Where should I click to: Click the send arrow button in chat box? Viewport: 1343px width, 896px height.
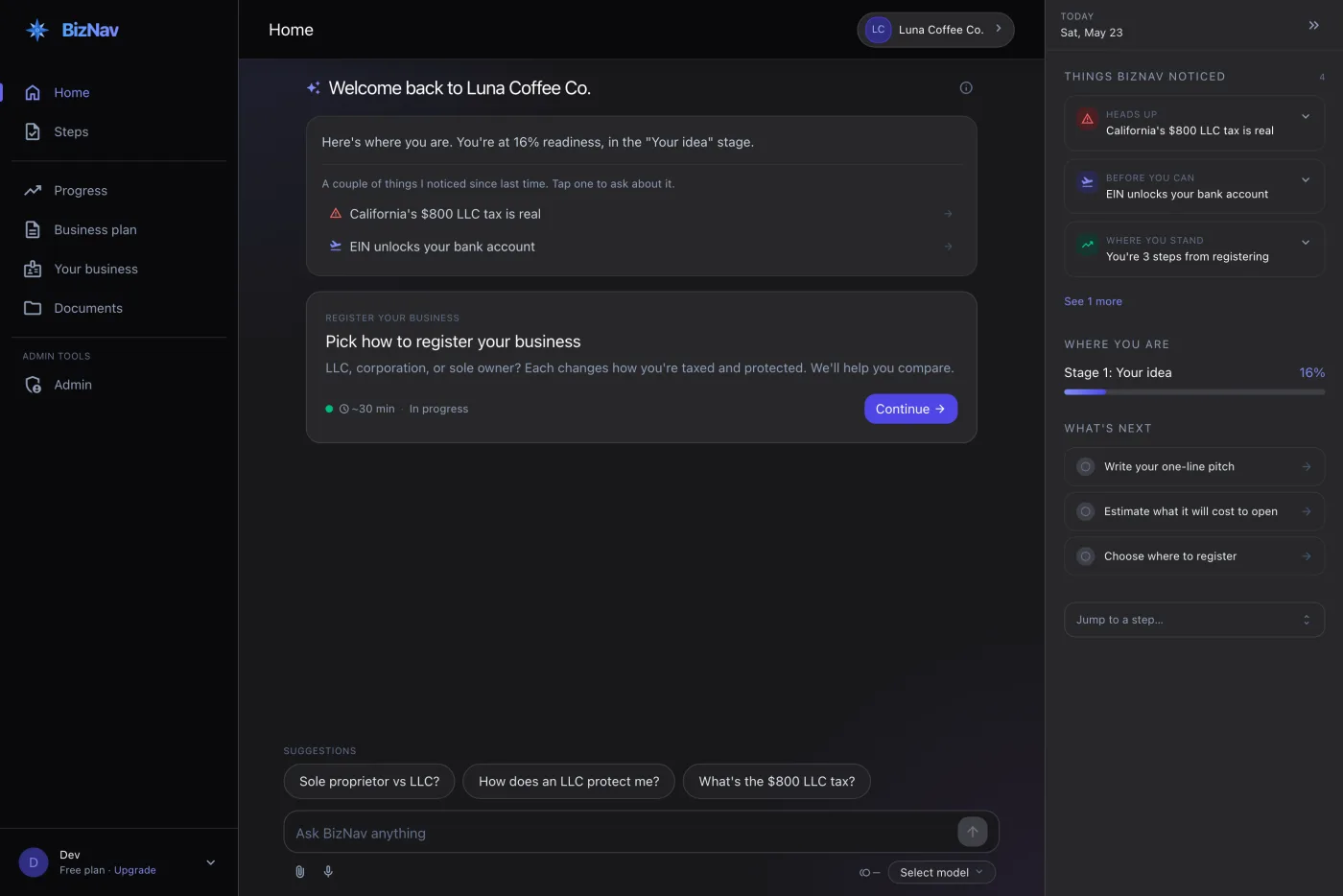(973, 832)
